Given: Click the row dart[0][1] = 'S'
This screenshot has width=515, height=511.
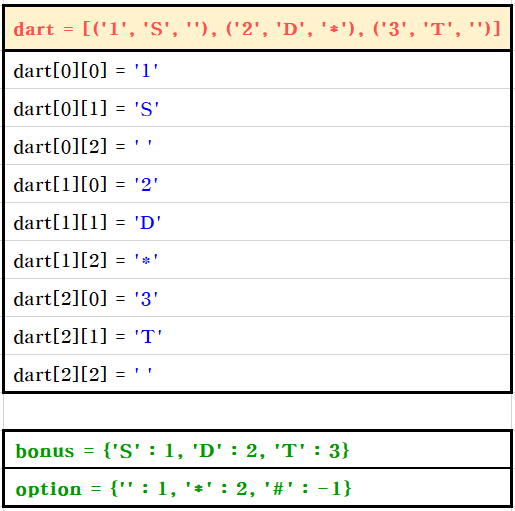Looking at the screenshot, I should (x=257, y=108).
